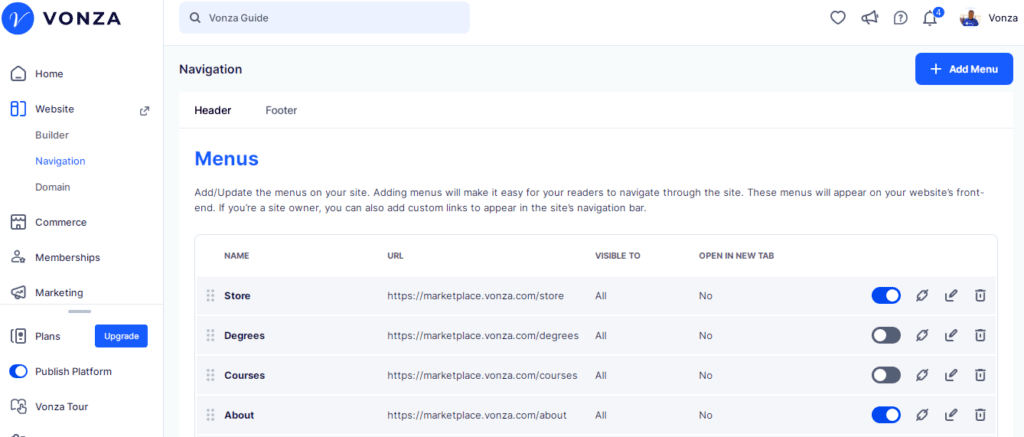
Task: Click the Courses URL text
Action: tap(483, 376)
